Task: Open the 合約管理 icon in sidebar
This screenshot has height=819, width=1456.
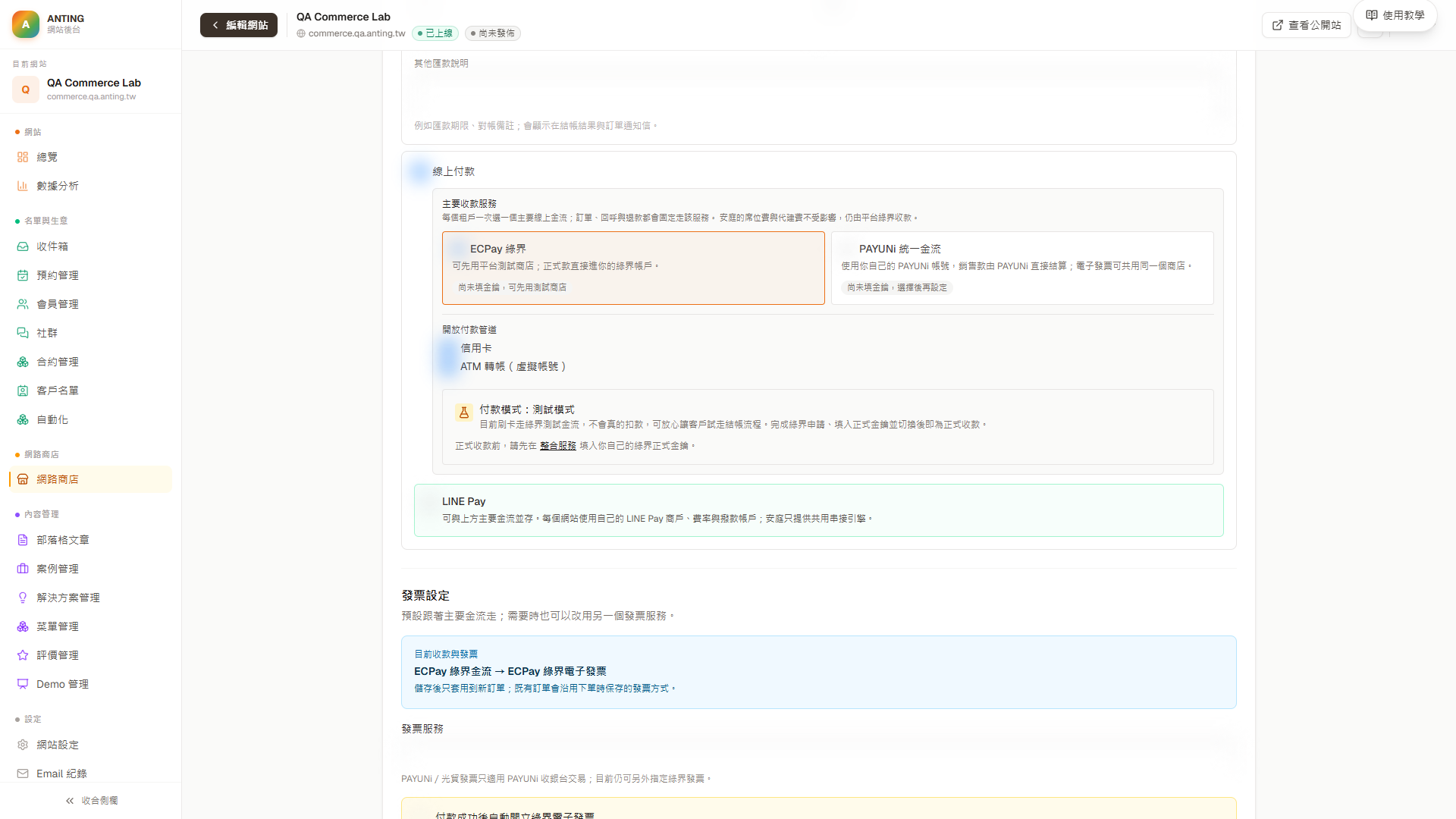Action: pos(23,362)
